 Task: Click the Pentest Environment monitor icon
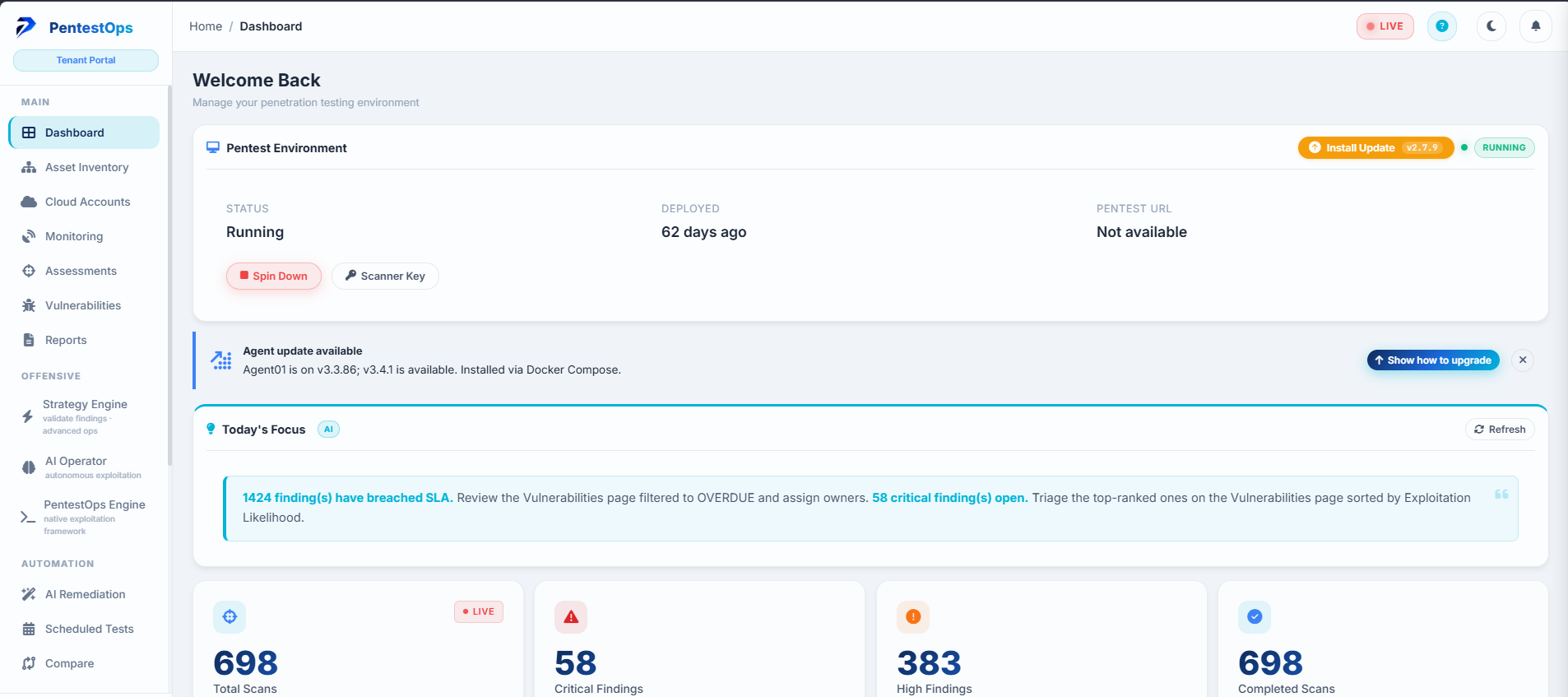point(213,147)
